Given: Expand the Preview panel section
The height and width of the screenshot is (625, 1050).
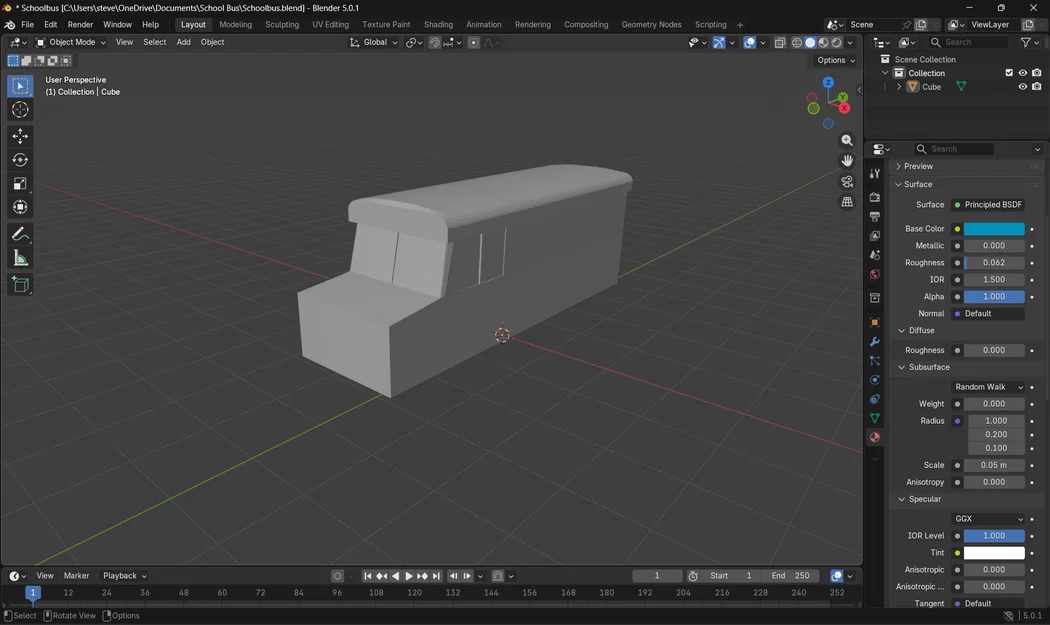Looking at the screenshot, I should [918, 166].
